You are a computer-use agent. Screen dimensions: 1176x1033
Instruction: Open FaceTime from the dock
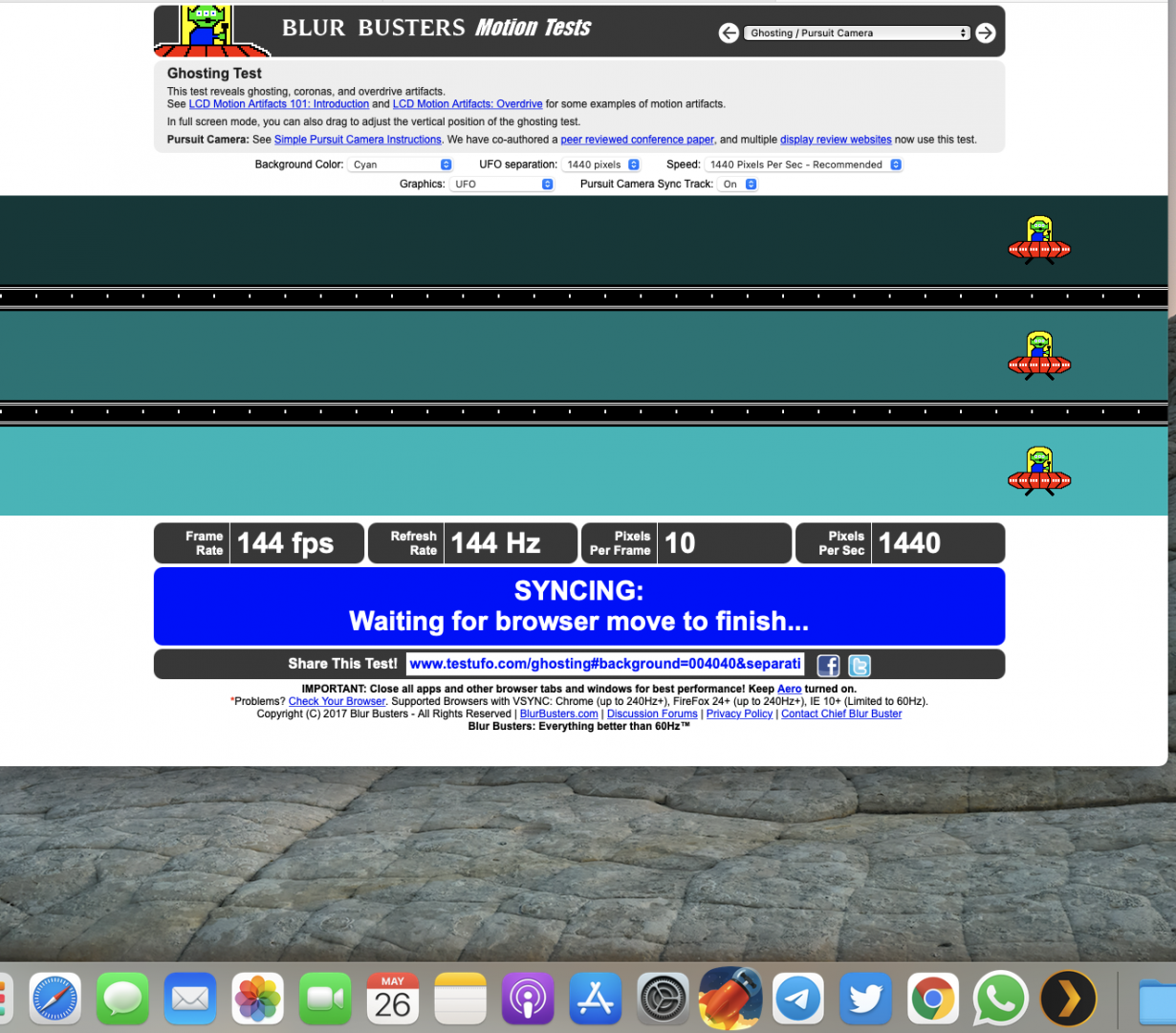(325, 1000)
